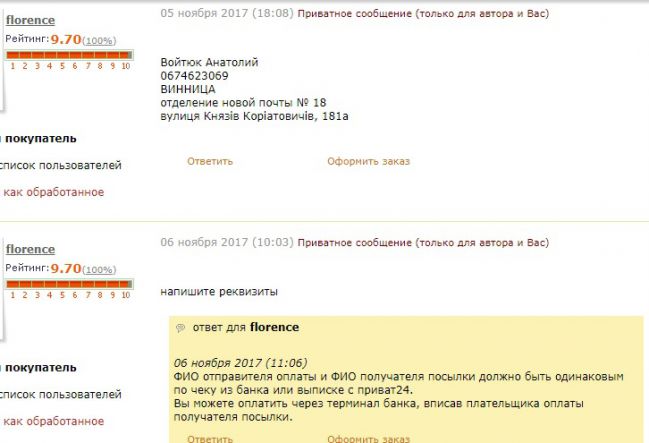Click "Ответить" under the first message
The height and width of the screenshot is (443, 649).
(x=210, y=161)
